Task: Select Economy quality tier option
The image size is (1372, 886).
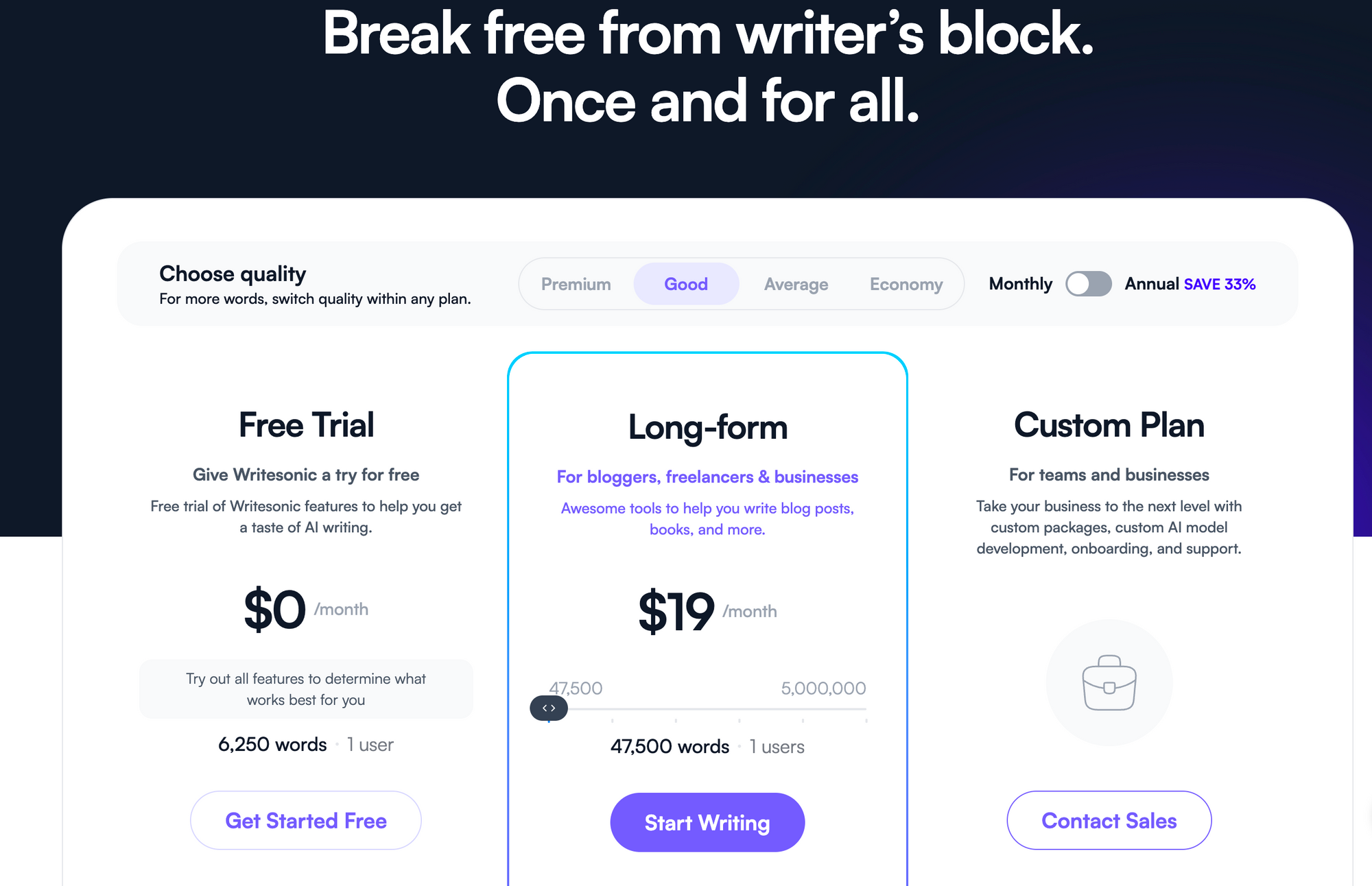Action: (x=906, y=284)
